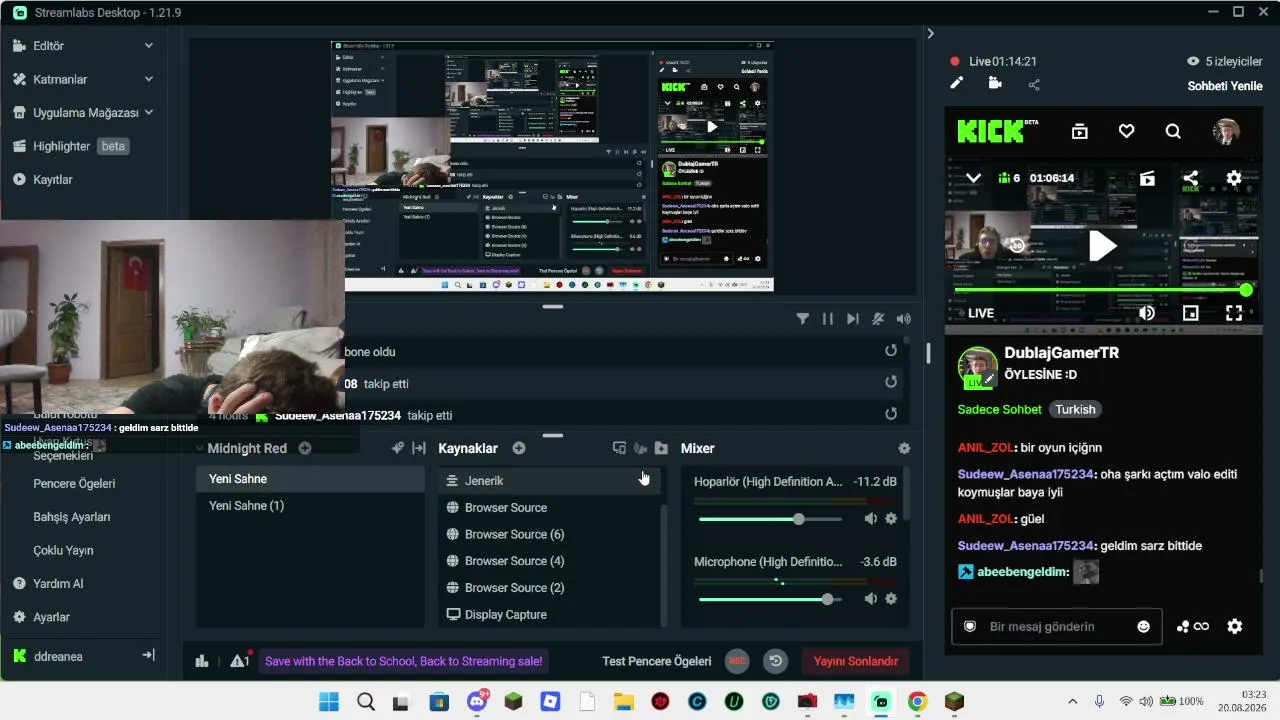Collapse the Kick player with down chevron
This screenshot has width=1280, height=720.
(972, 178)
